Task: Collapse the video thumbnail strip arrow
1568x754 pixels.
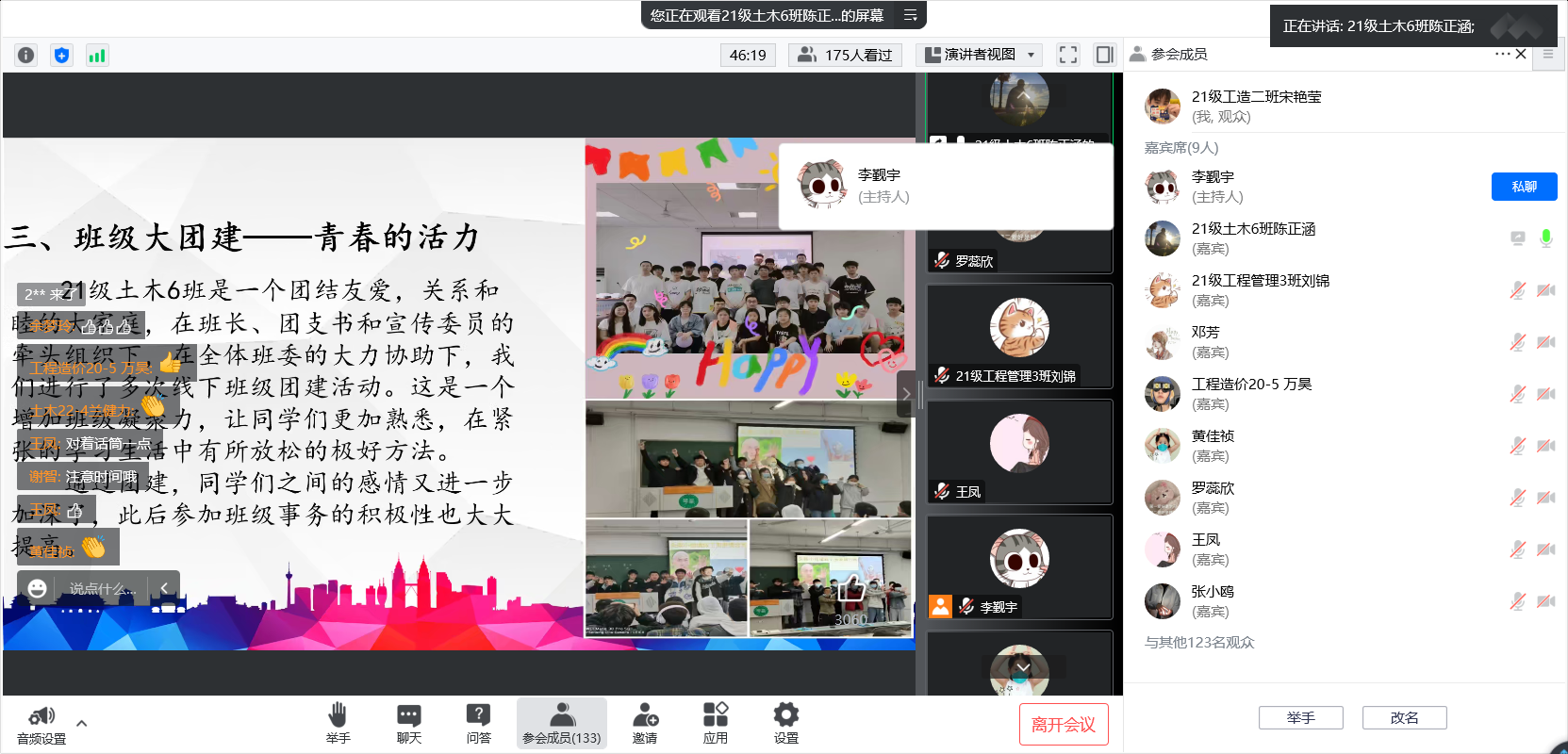Action: tap(906, 394)
